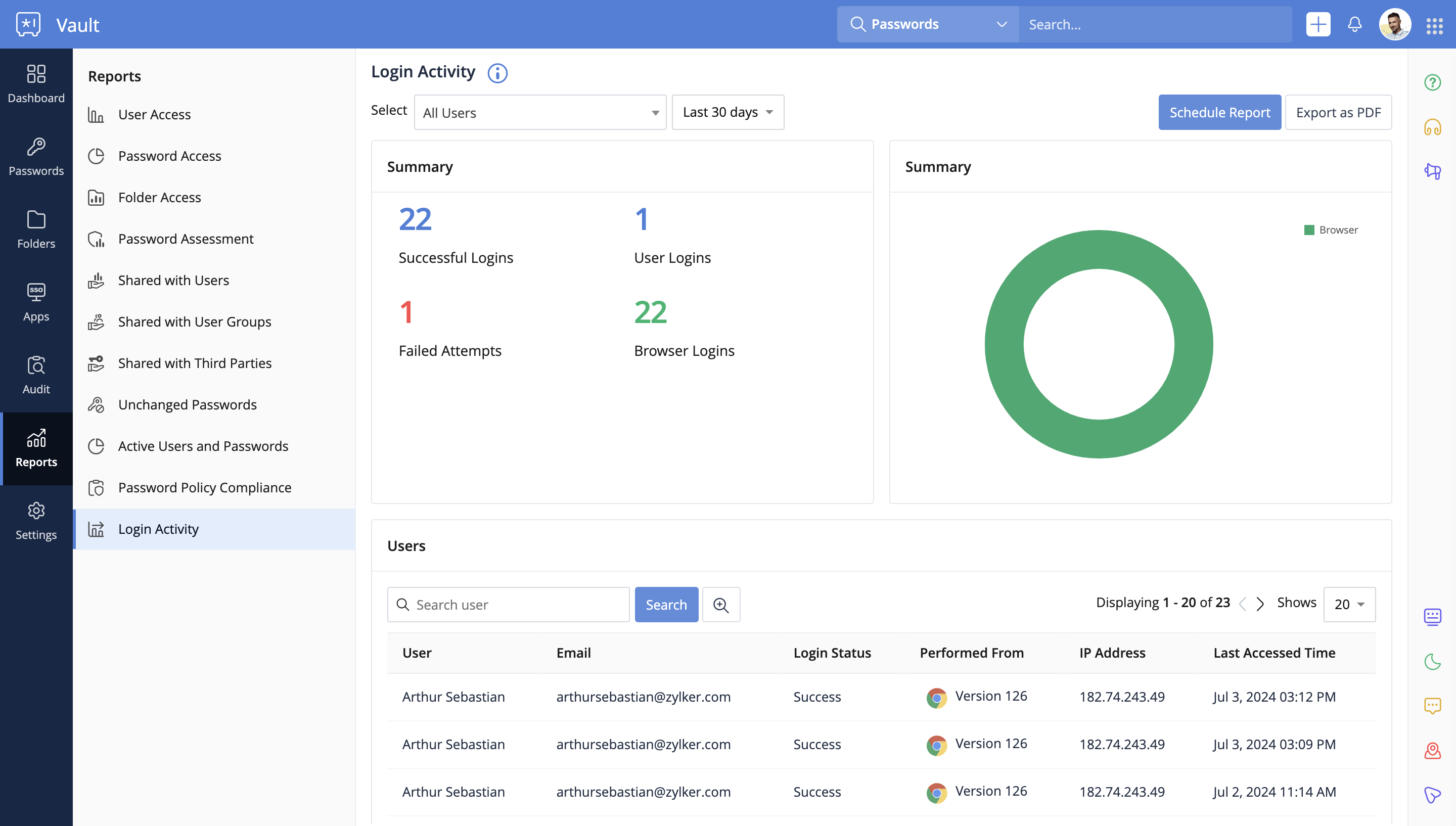This screenshot has width=1456, height=826.
Task: Go to Apps SSO in sidebar
Action: pyautogui.click(x=36, y=302)
